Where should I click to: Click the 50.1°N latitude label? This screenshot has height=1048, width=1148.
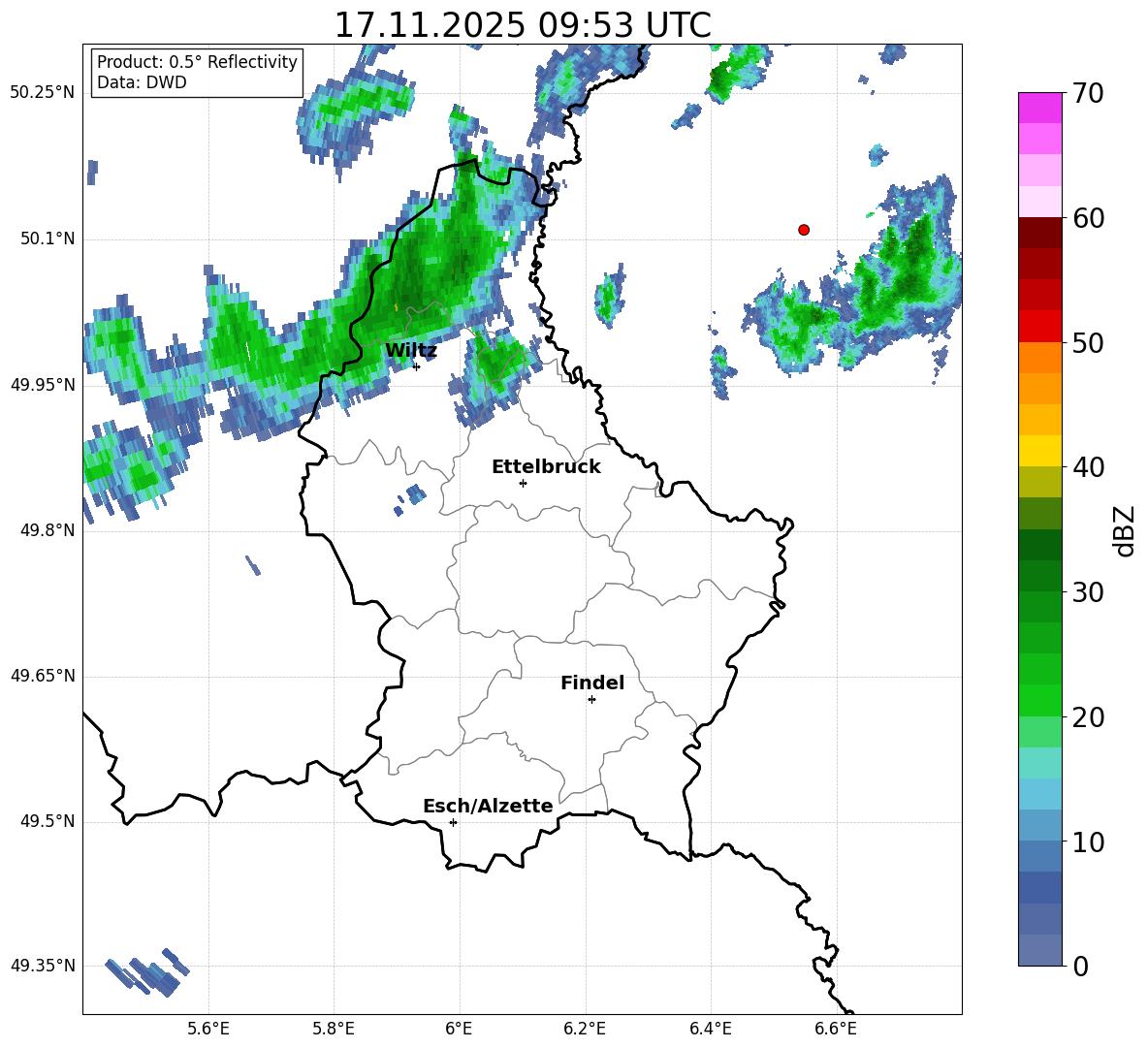click(x=48, y=238)
